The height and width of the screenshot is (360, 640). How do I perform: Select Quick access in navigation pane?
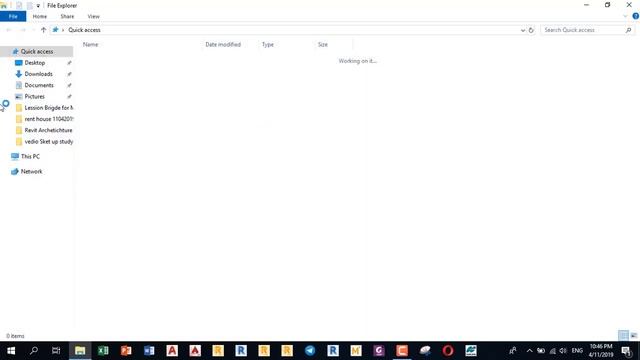tap(37, 51)
